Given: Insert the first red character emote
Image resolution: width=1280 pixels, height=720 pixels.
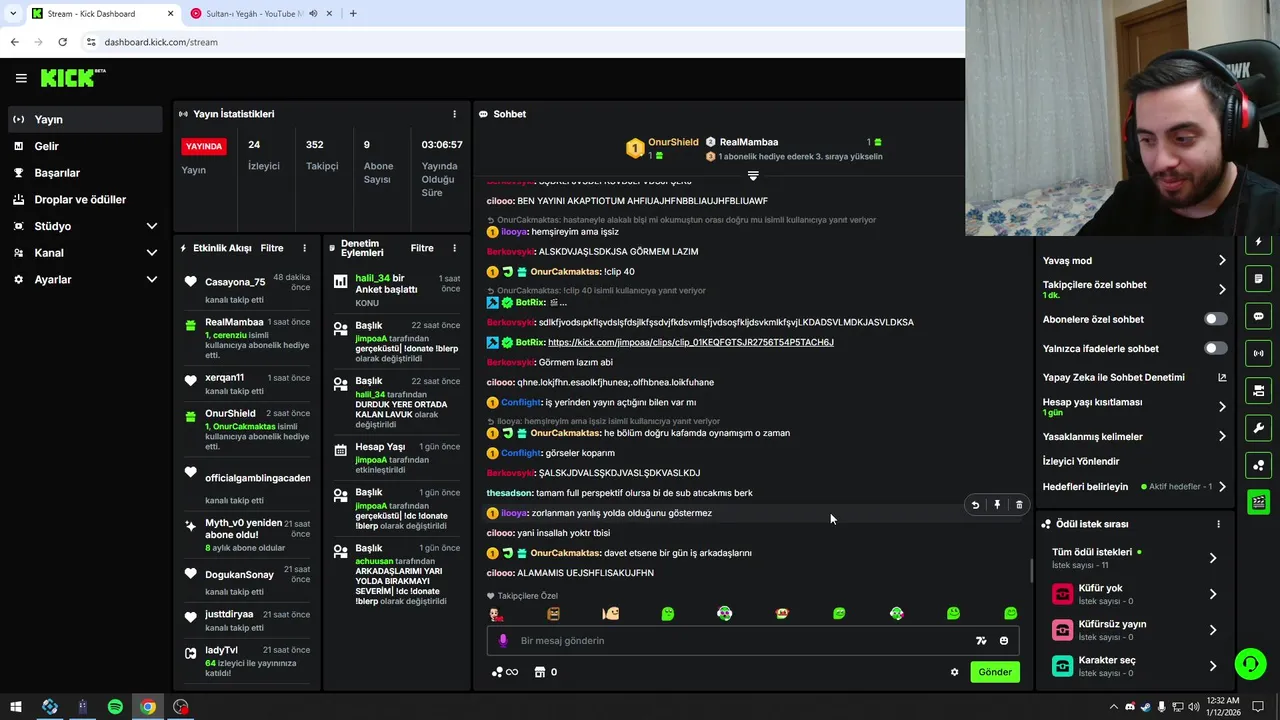Looking at the screenshot, I should point(495,614).
